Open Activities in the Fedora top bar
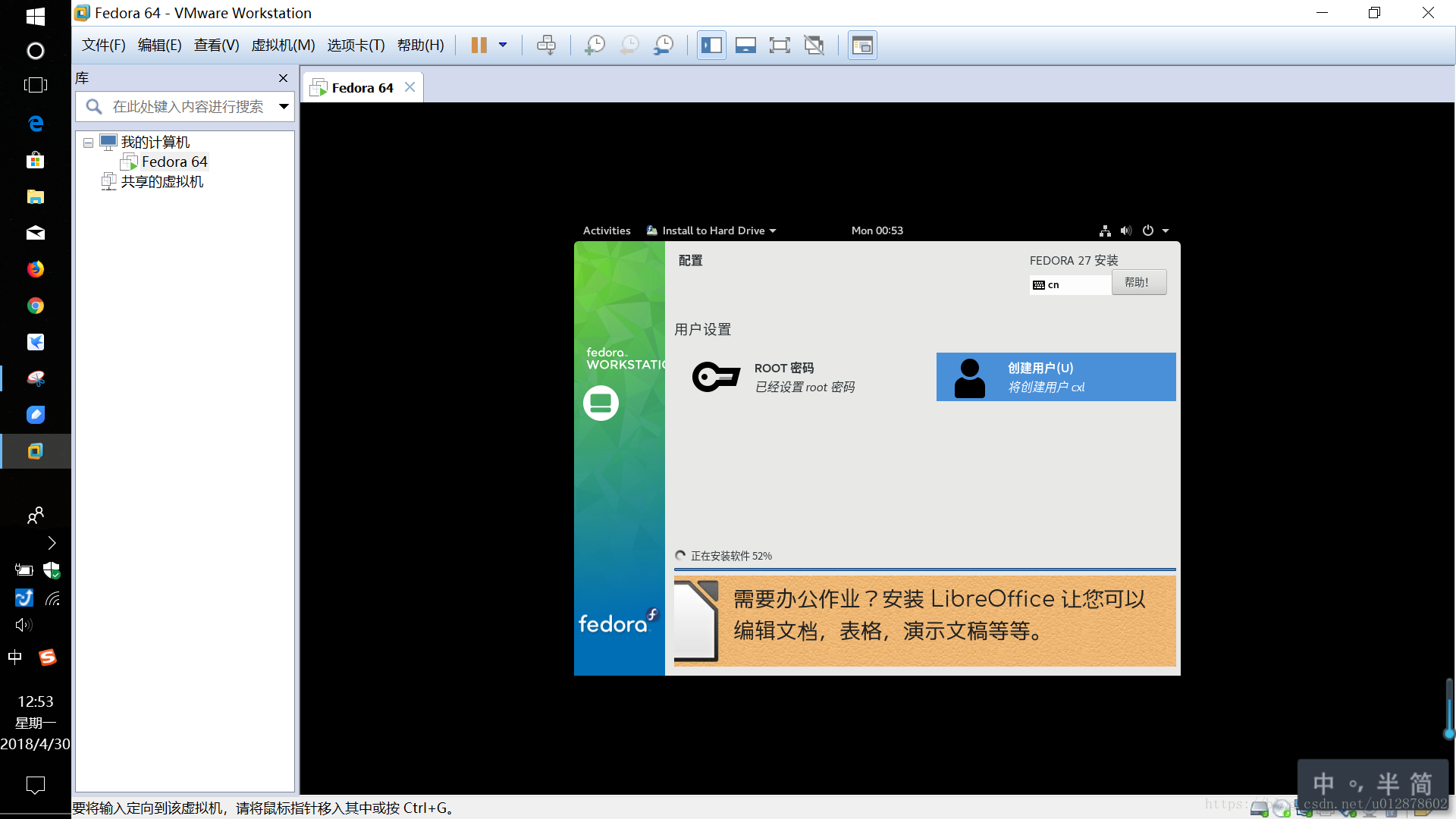This screenshot has height=819, width=1456. tap(607, 231)
